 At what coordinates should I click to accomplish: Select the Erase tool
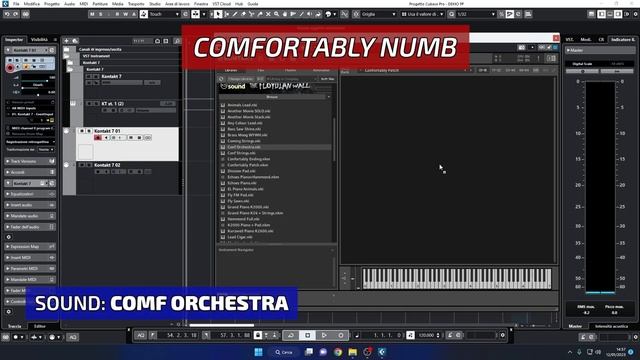[243, 14]
